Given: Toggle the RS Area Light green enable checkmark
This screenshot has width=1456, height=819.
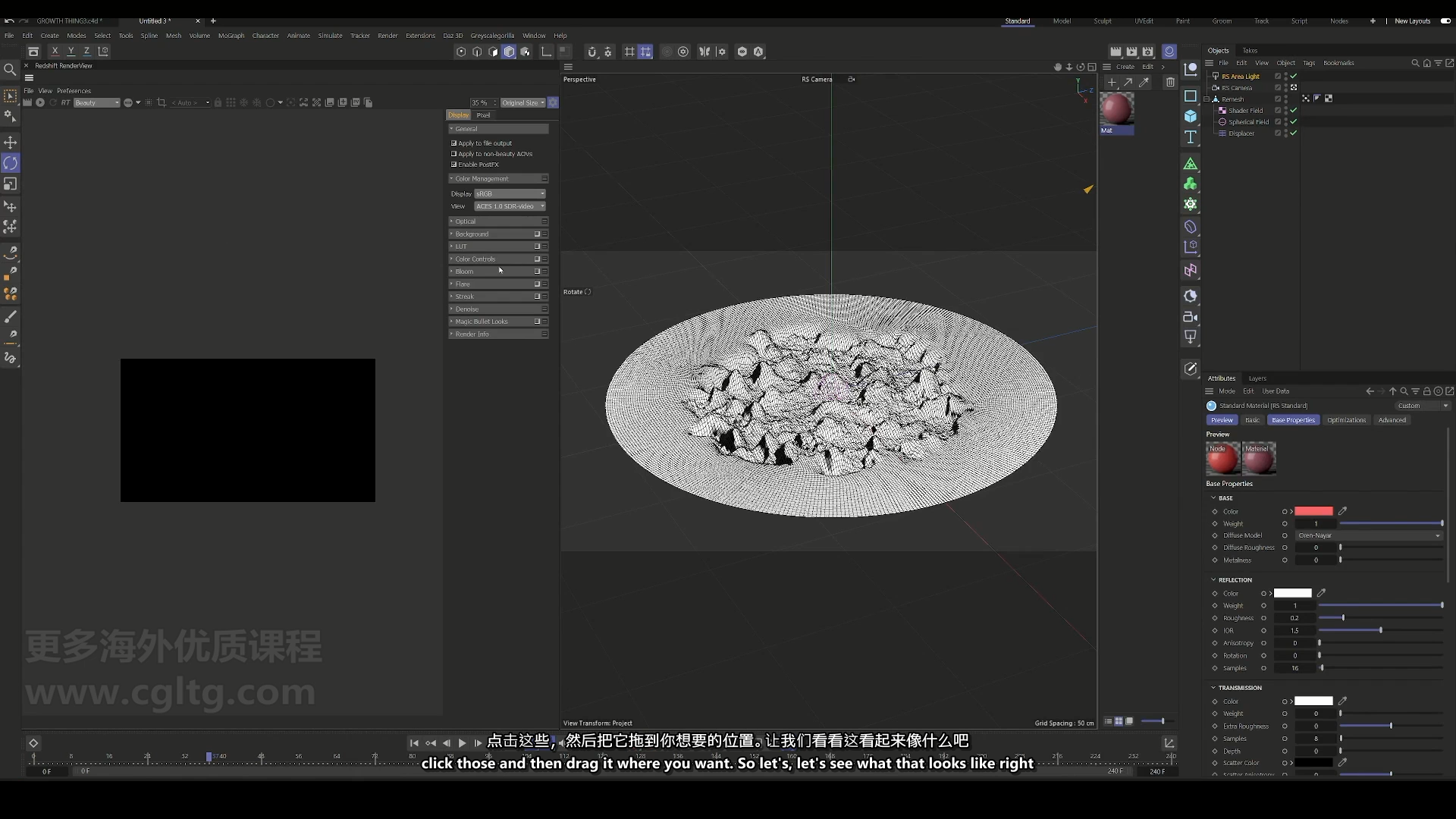Looking at the screenshot, I should tap(1294, 76).
